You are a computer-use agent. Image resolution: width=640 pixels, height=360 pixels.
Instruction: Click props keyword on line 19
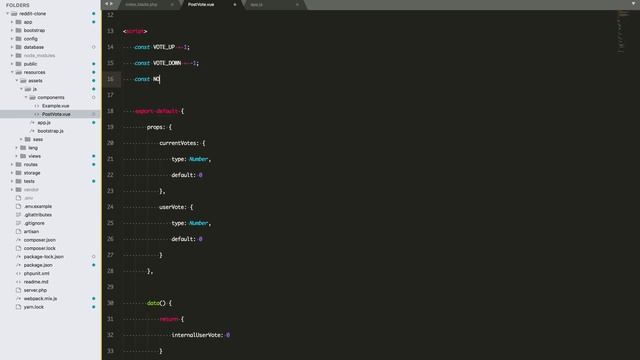pyautogui.click(x=155, y=127)
